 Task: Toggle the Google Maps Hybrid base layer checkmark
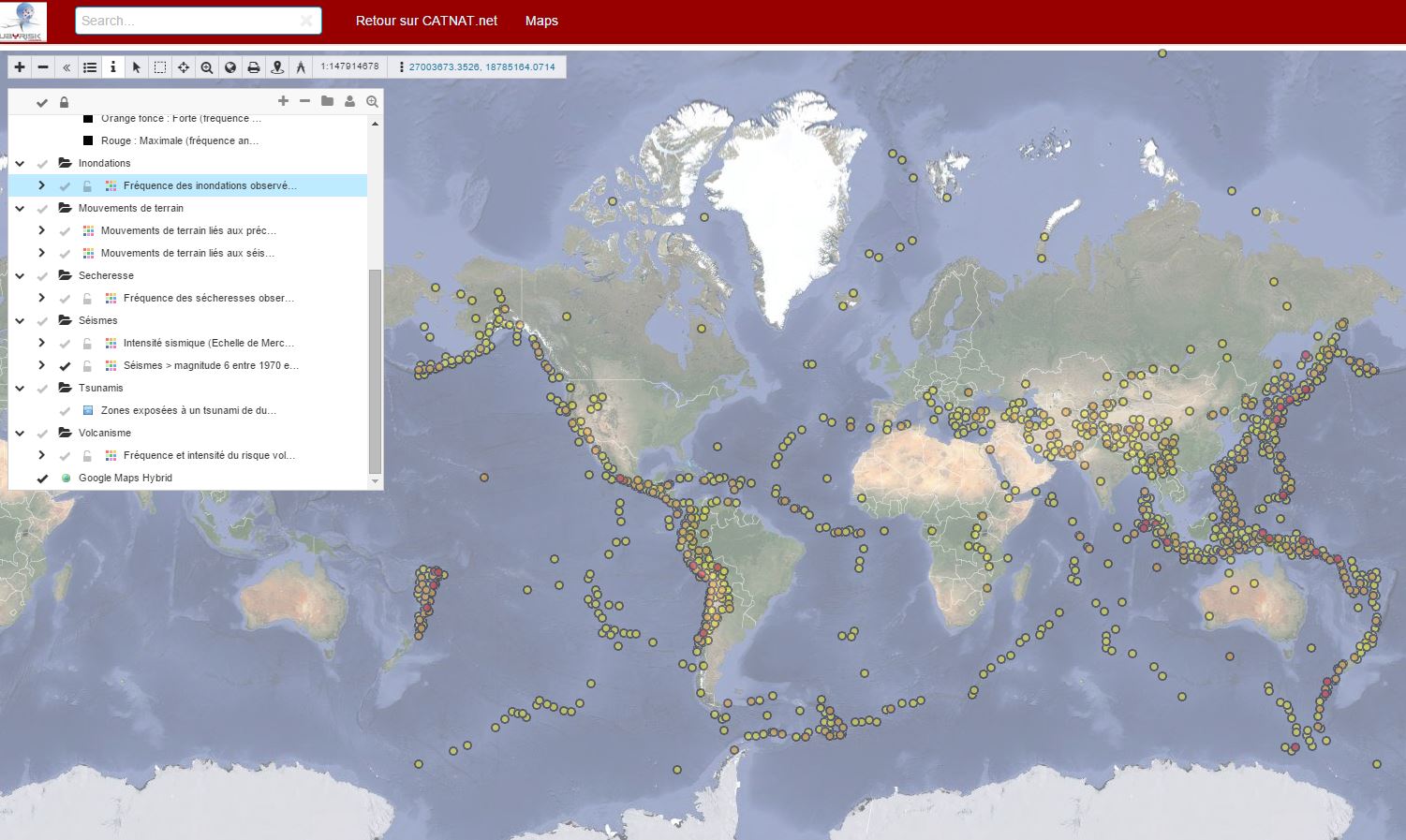(42, 479)
